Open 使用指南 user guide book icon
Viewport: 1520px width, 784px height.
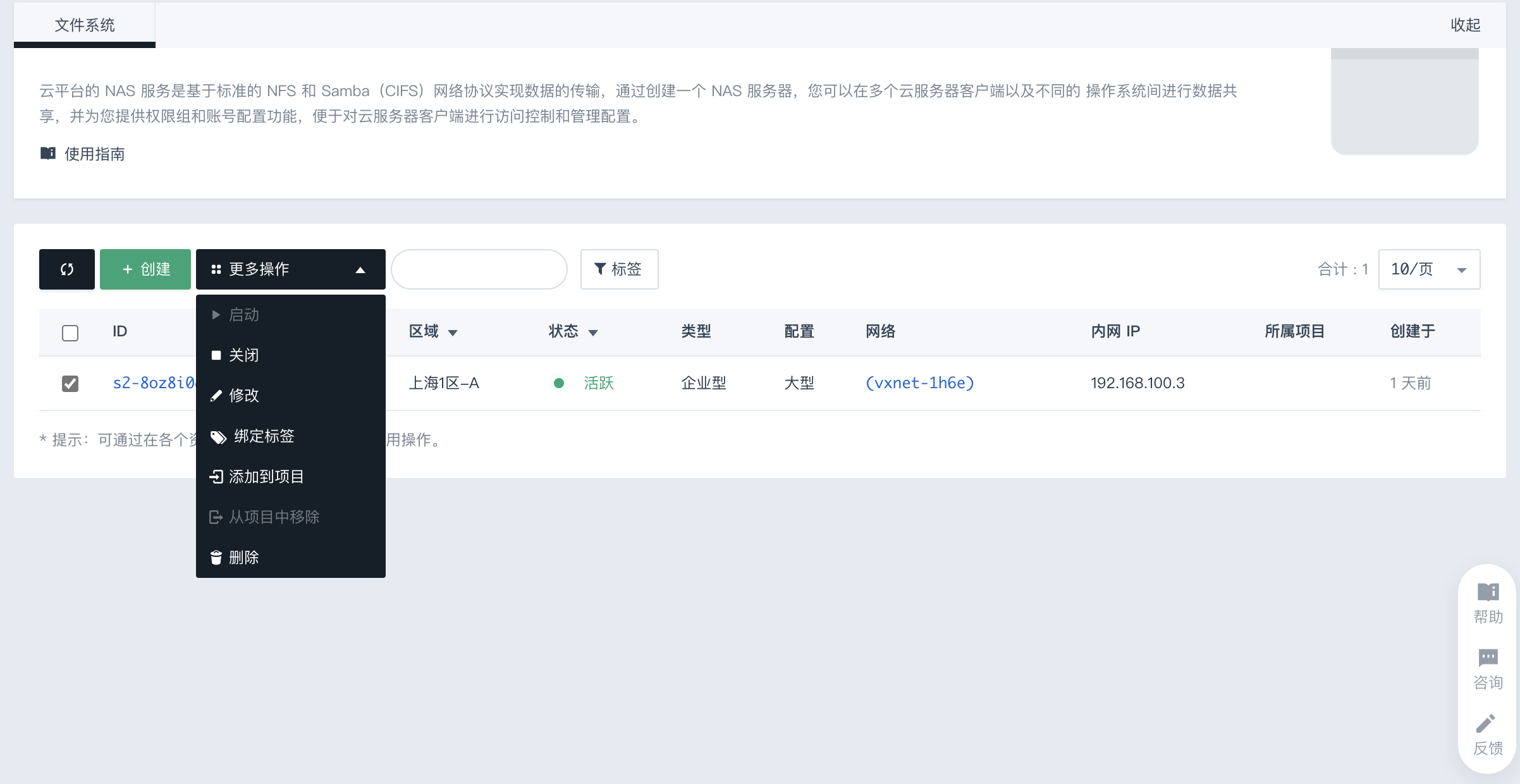coord(48,154)
